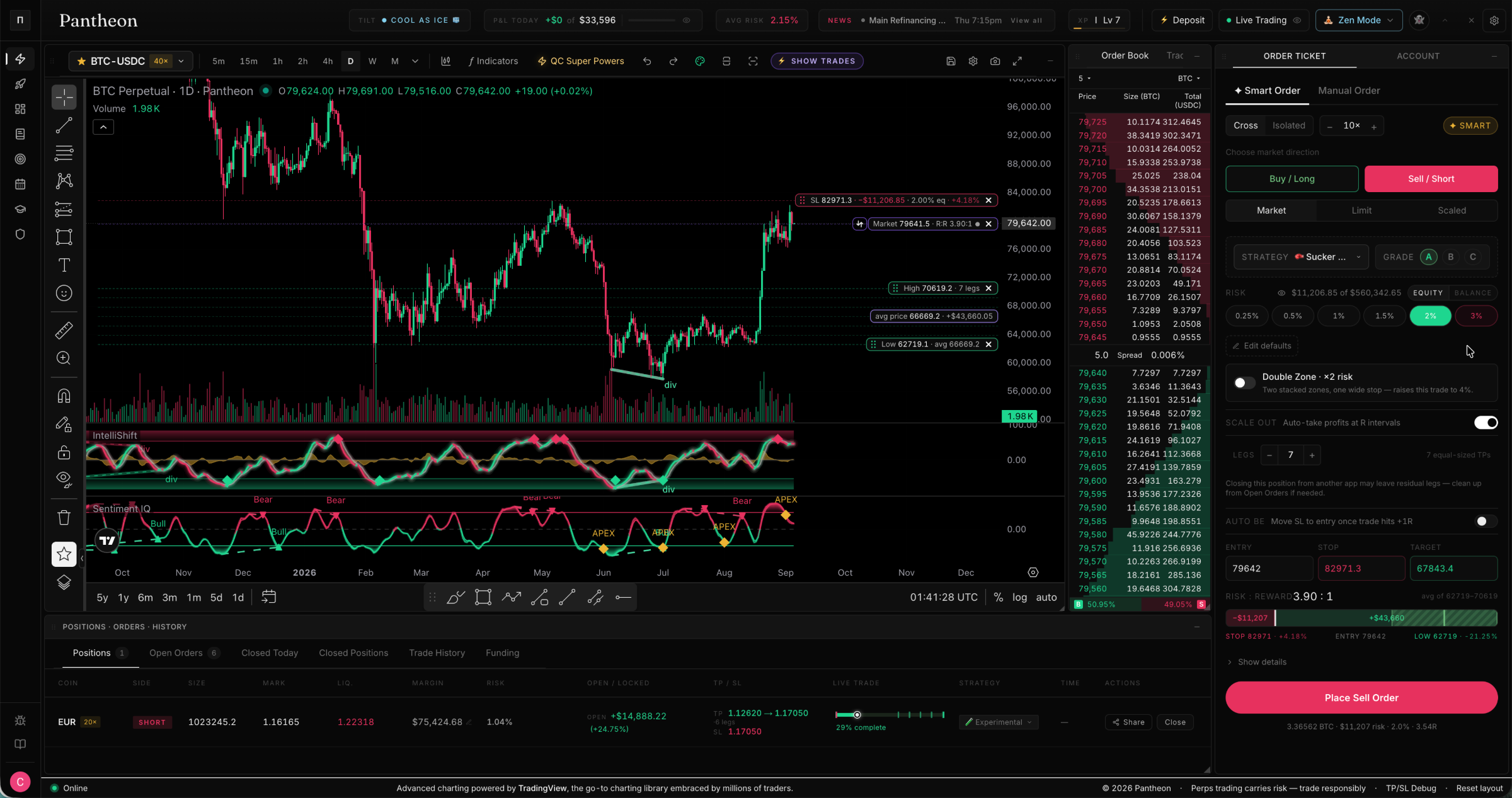Toggle the magnet snap mode
Image resolution: width=1512 pixels, height=798 pixels.
(x=64, y=396)
